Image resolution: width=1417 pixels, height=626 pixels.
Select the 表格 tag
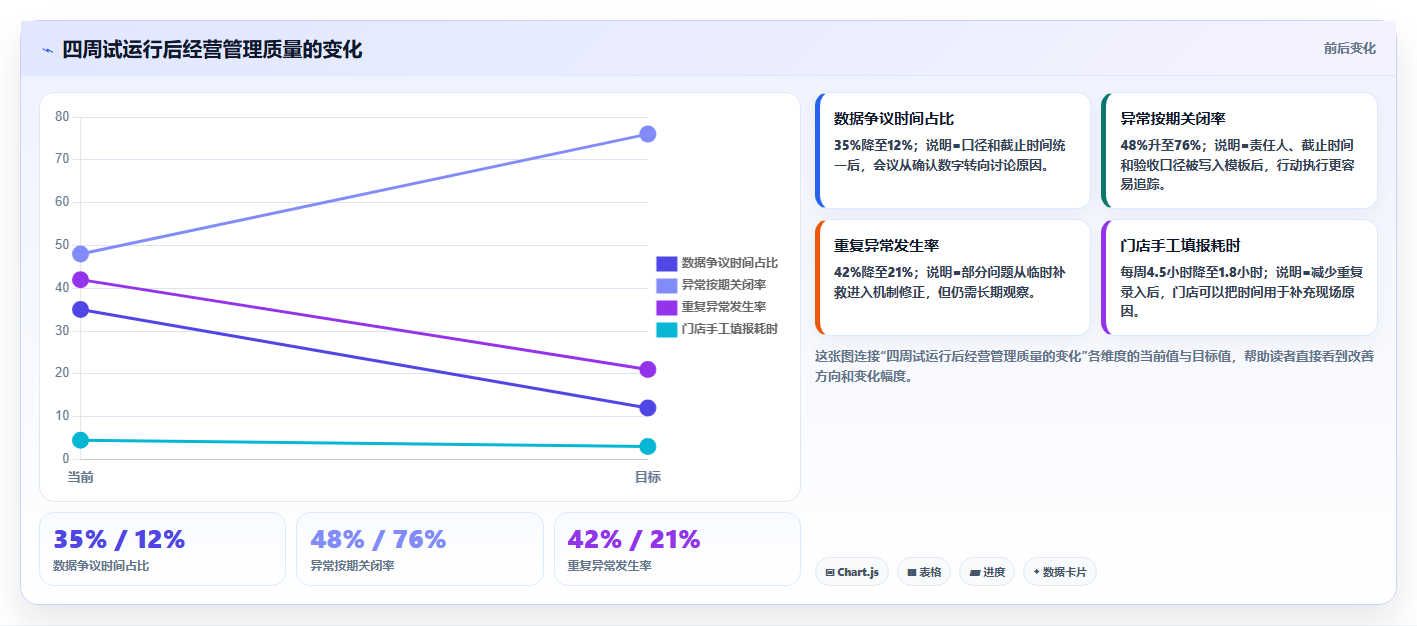coord(923,572)
